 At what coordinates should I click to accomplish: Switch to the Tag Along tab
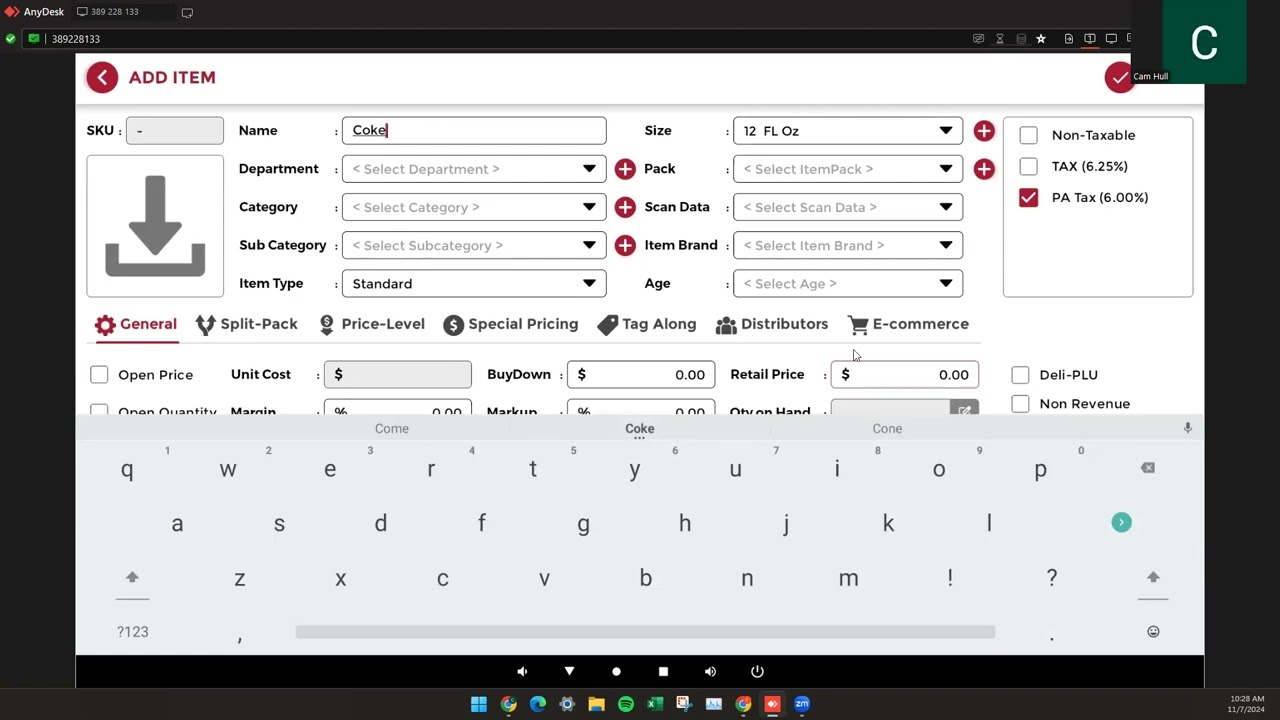coord(647,324)
